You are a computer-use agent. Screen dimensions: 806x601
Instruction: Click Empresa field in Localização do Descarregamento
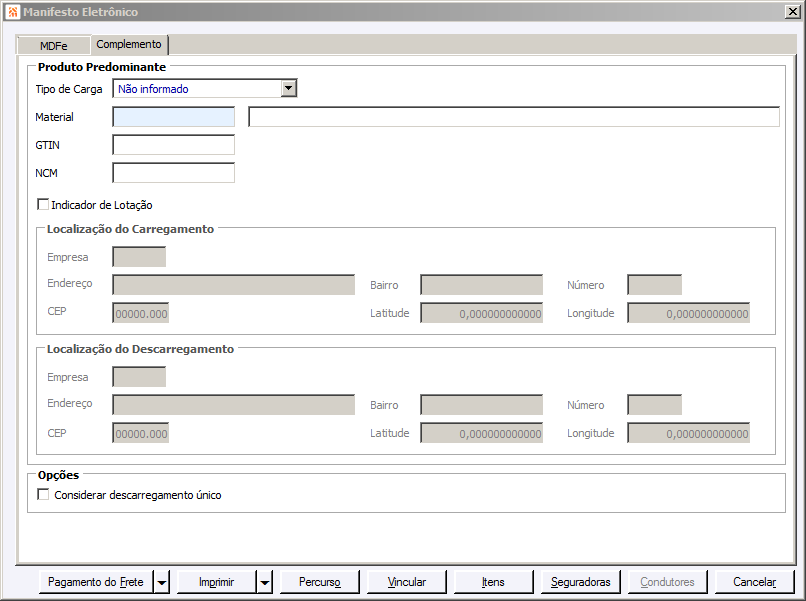tap(139, 377)
